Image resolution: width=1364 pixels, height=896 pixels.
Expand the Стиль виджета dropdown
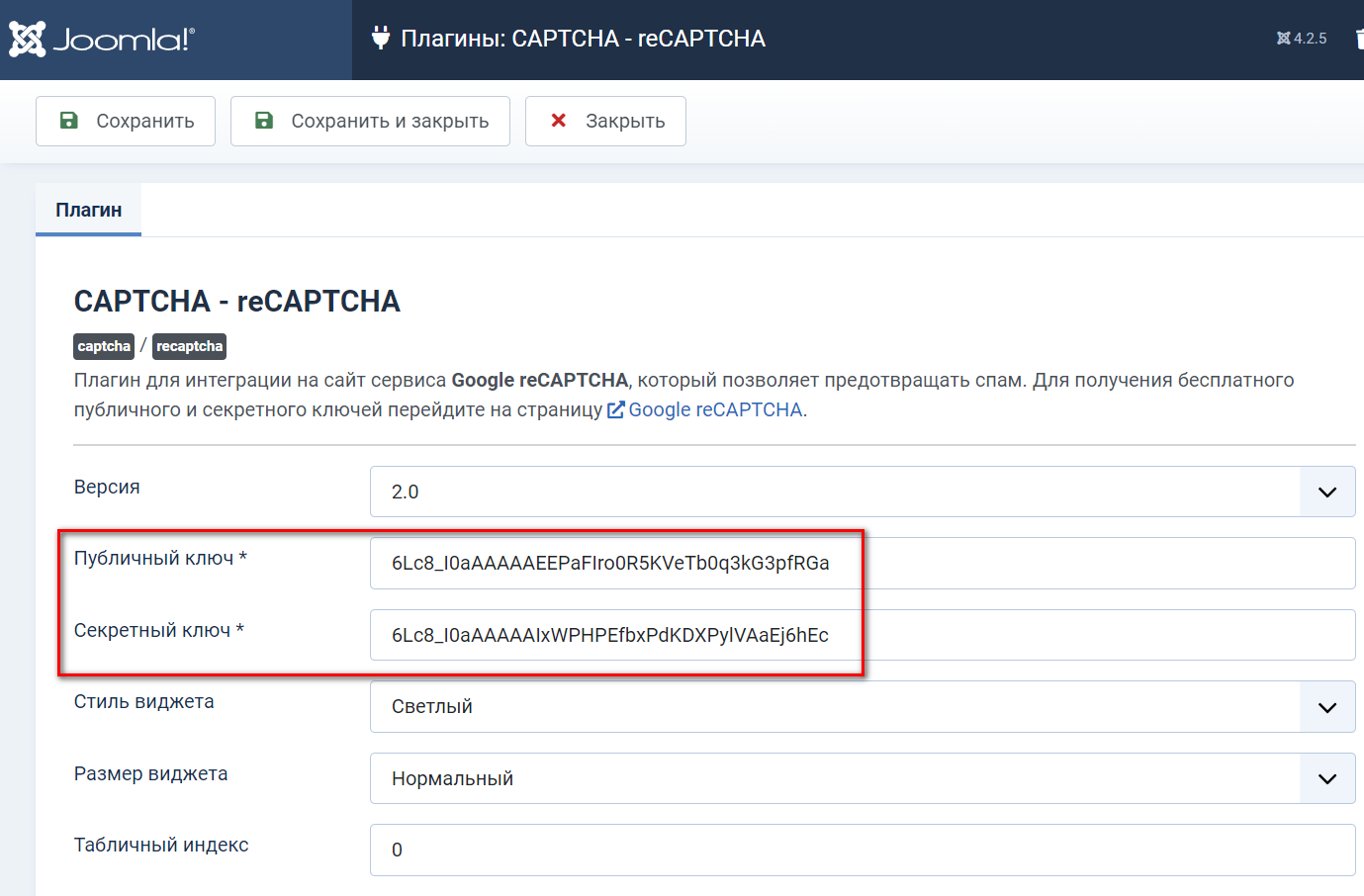tap(862, 706)
